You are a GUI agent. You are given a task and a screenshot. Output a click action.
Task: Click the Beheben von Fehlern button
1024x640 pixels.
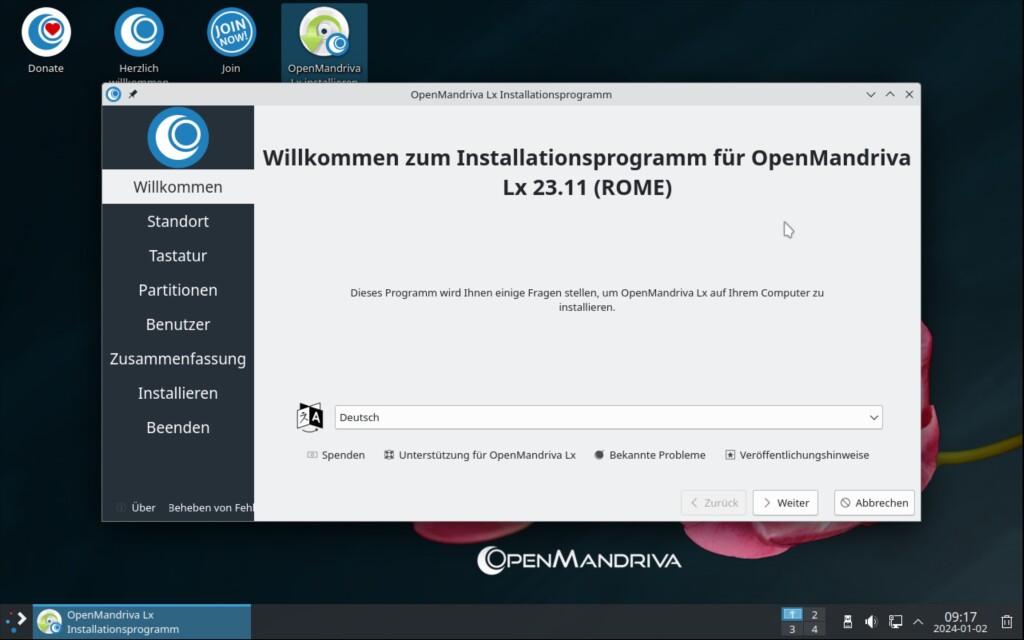[x=210, y=507]
